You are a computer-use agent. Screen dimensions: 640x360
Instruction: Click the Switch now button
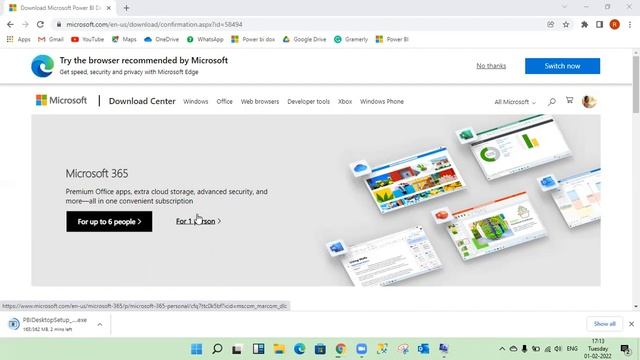pos(562,66)
